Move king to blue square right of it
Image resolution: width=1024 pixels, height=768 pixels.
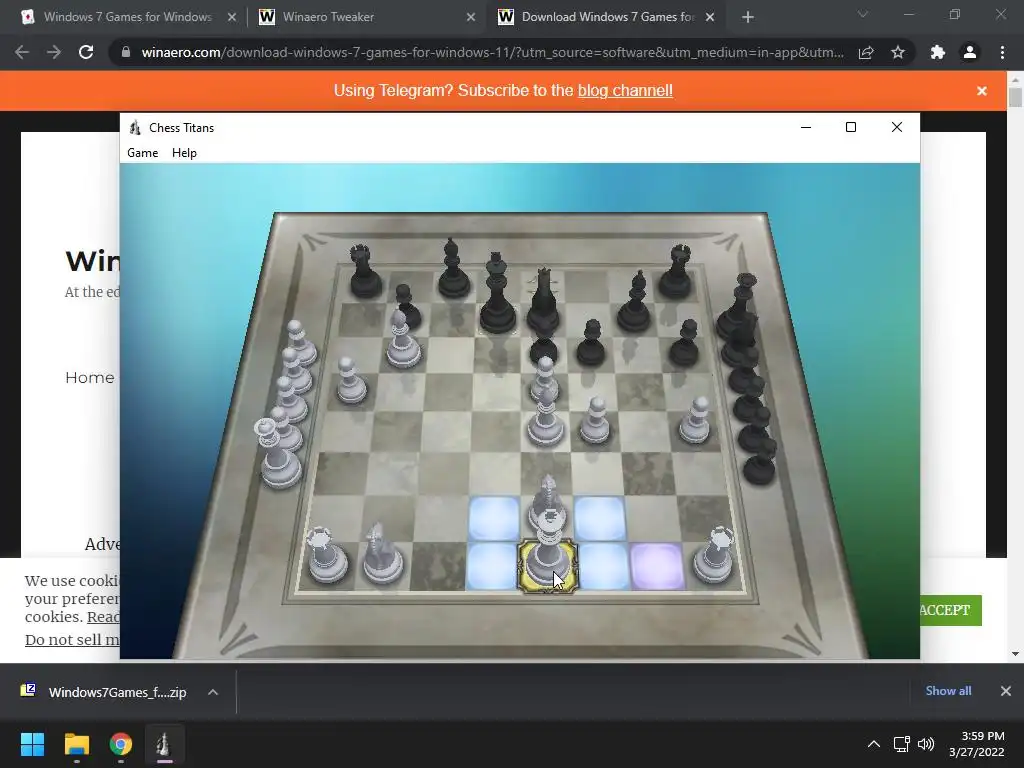(602, 566)
